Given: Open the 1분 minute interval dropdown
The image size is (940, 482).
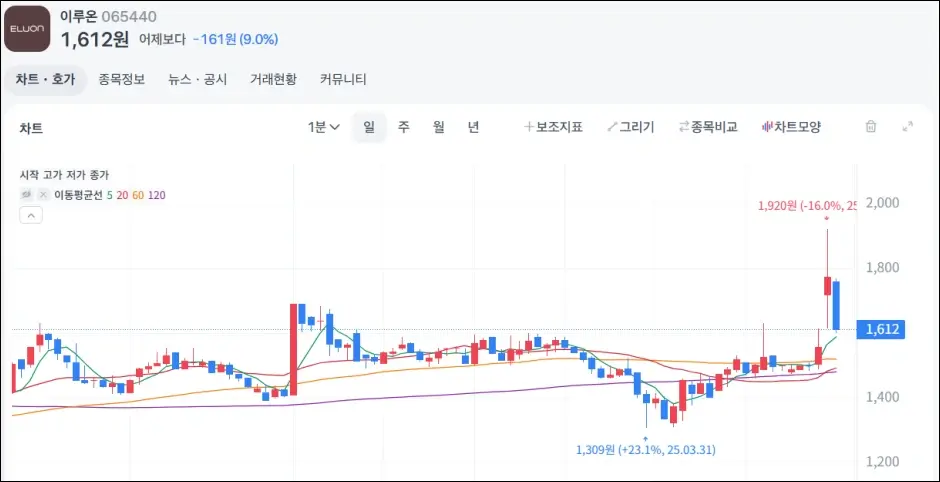Looking at the screenshot, I should coord(324,127).
